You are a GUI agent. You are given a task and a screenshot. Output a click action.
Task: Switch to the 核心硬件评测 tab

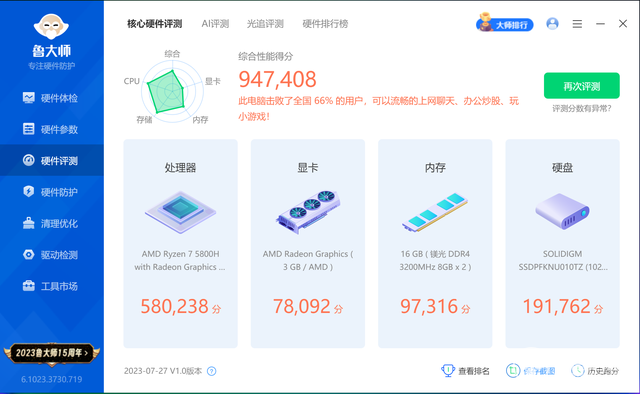[154, 24]
